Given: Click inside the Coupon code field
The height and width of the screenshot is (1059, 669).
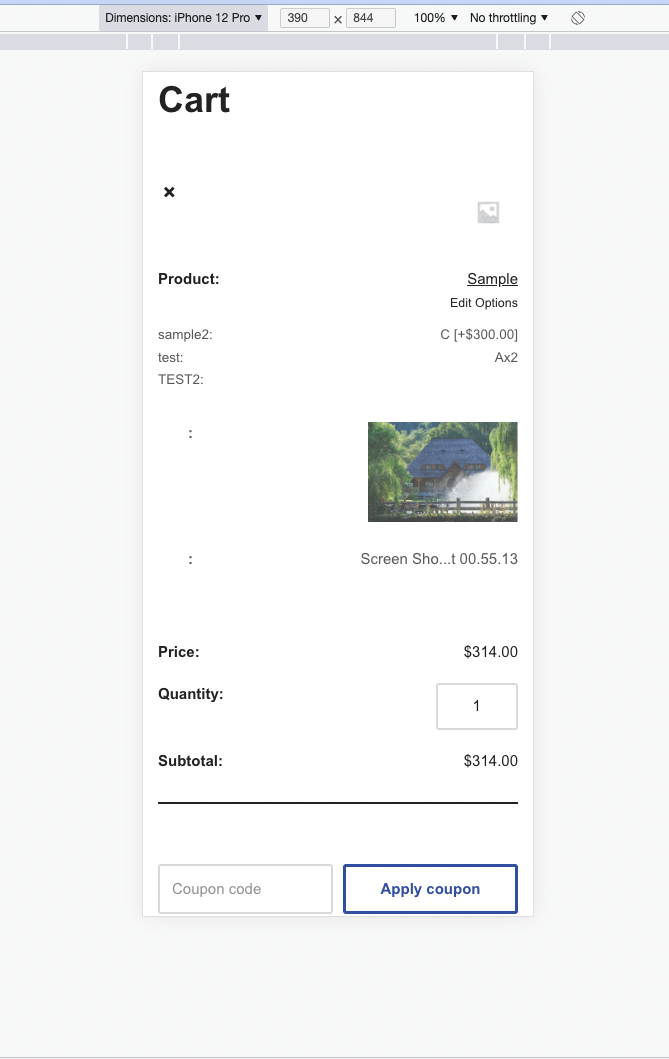Looking at the screenshot, I should [245, 889].
